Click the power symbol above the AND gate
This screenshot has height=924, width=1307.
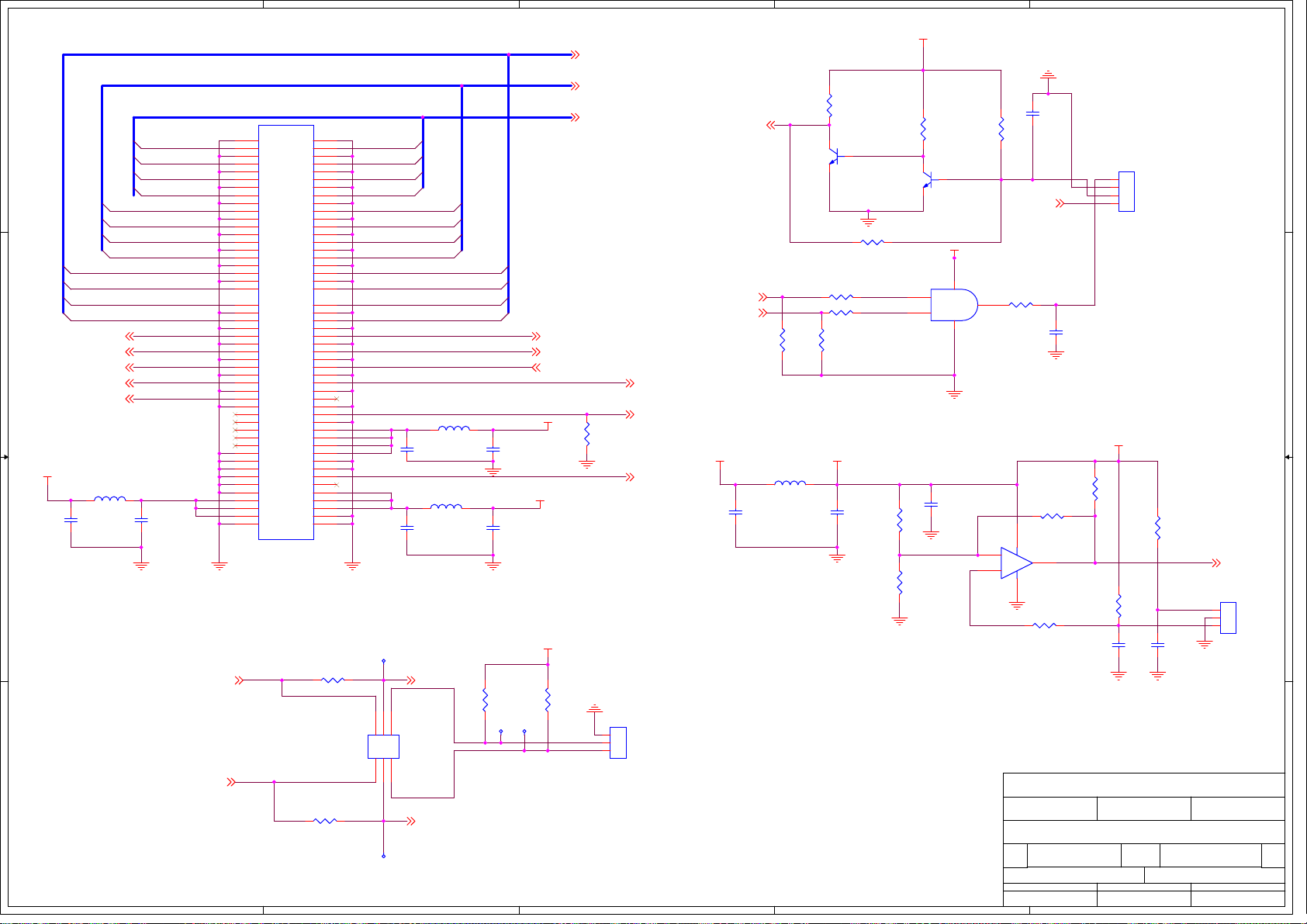tap(954, 252)
